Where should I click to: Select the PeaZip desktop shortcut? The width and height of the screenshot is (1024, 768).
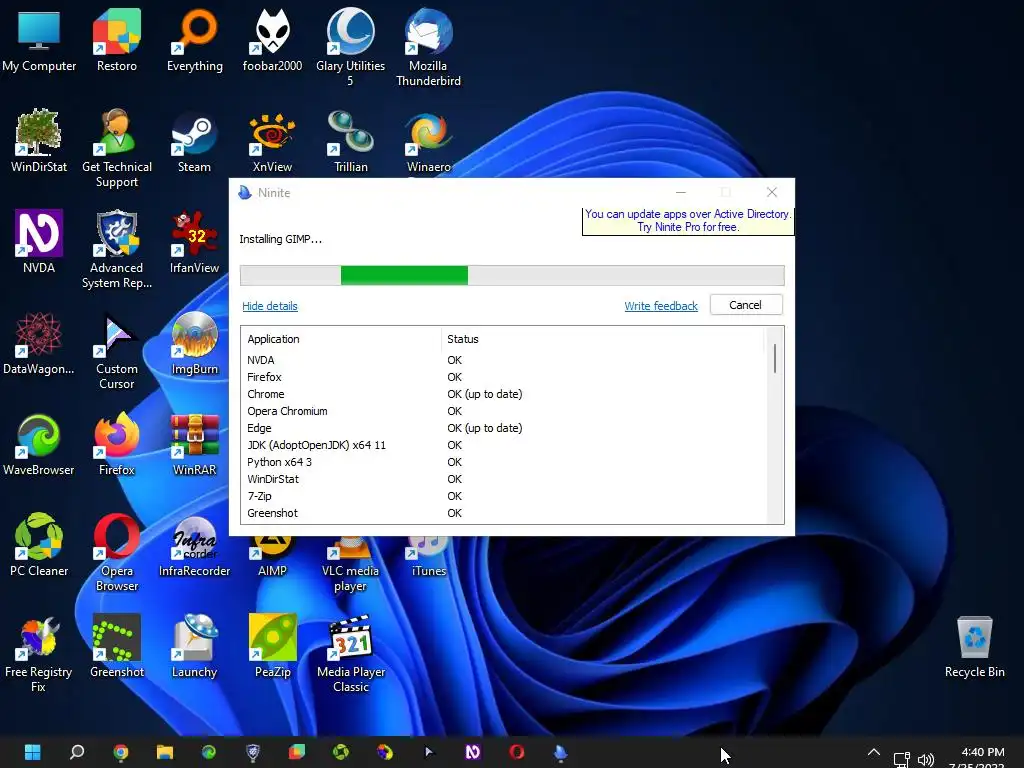(272, 647)
